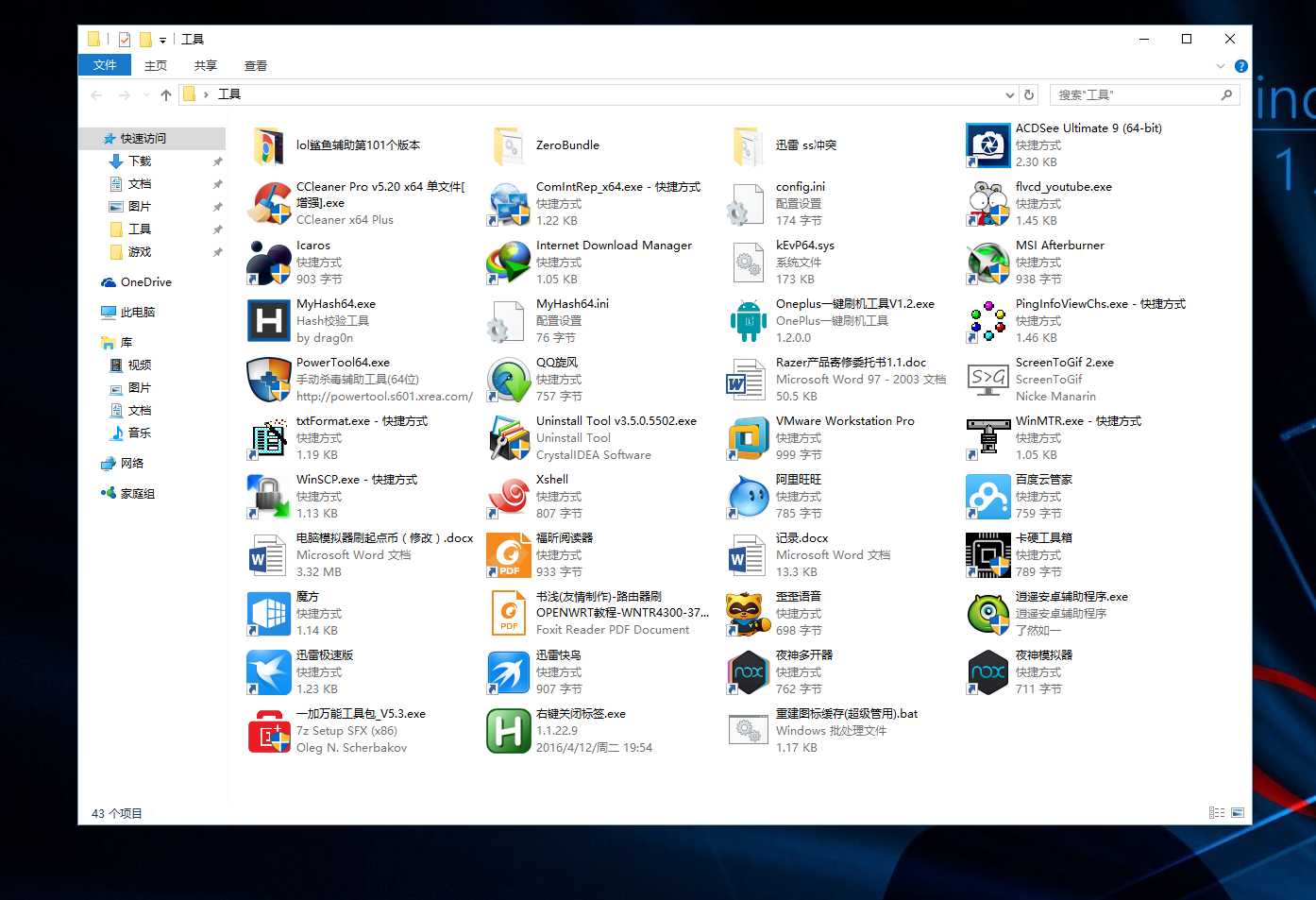Select the WinMTR.exe shortcut icon

point(988,438)
